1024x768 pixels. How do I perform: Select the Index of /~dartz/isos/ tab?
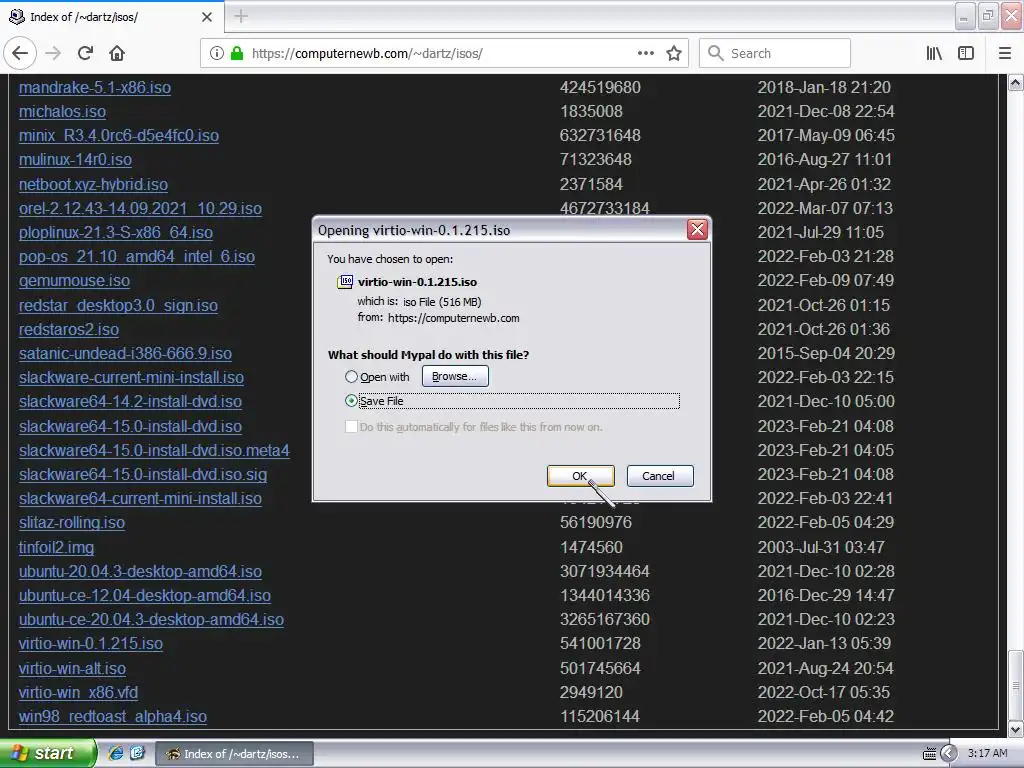point(111,17)
